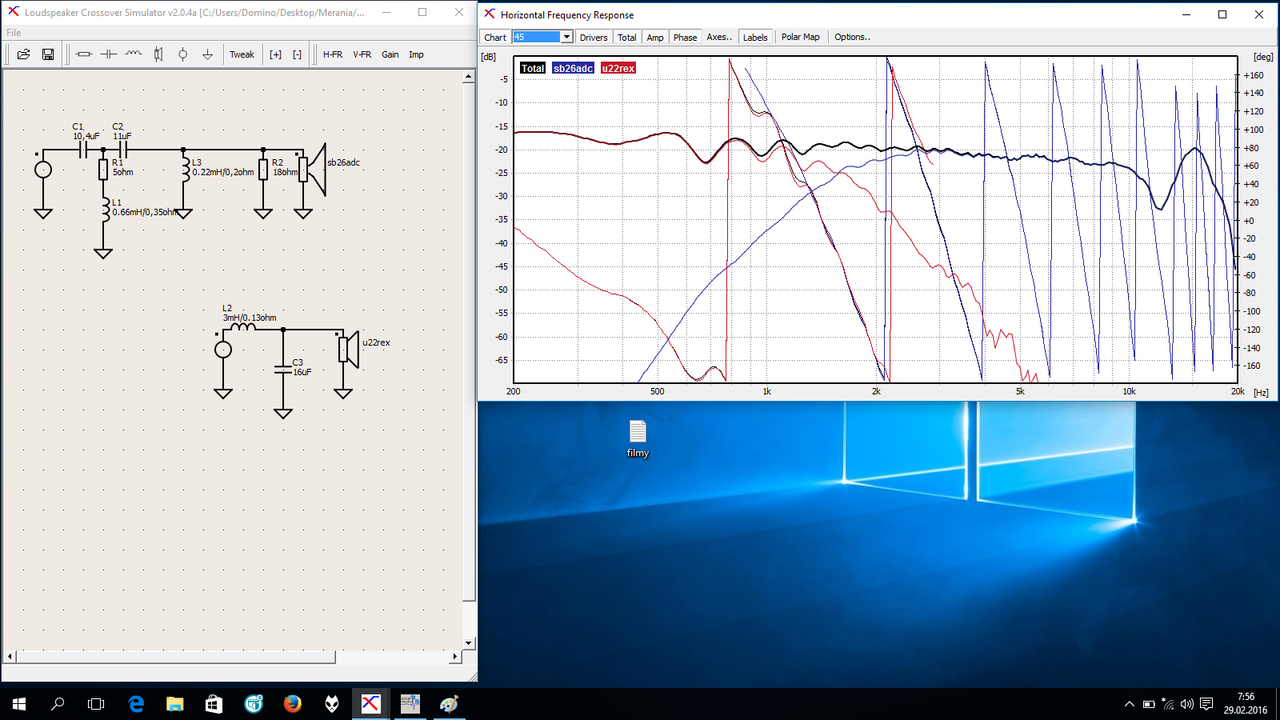Open the Gain chart window

[390, 54]
